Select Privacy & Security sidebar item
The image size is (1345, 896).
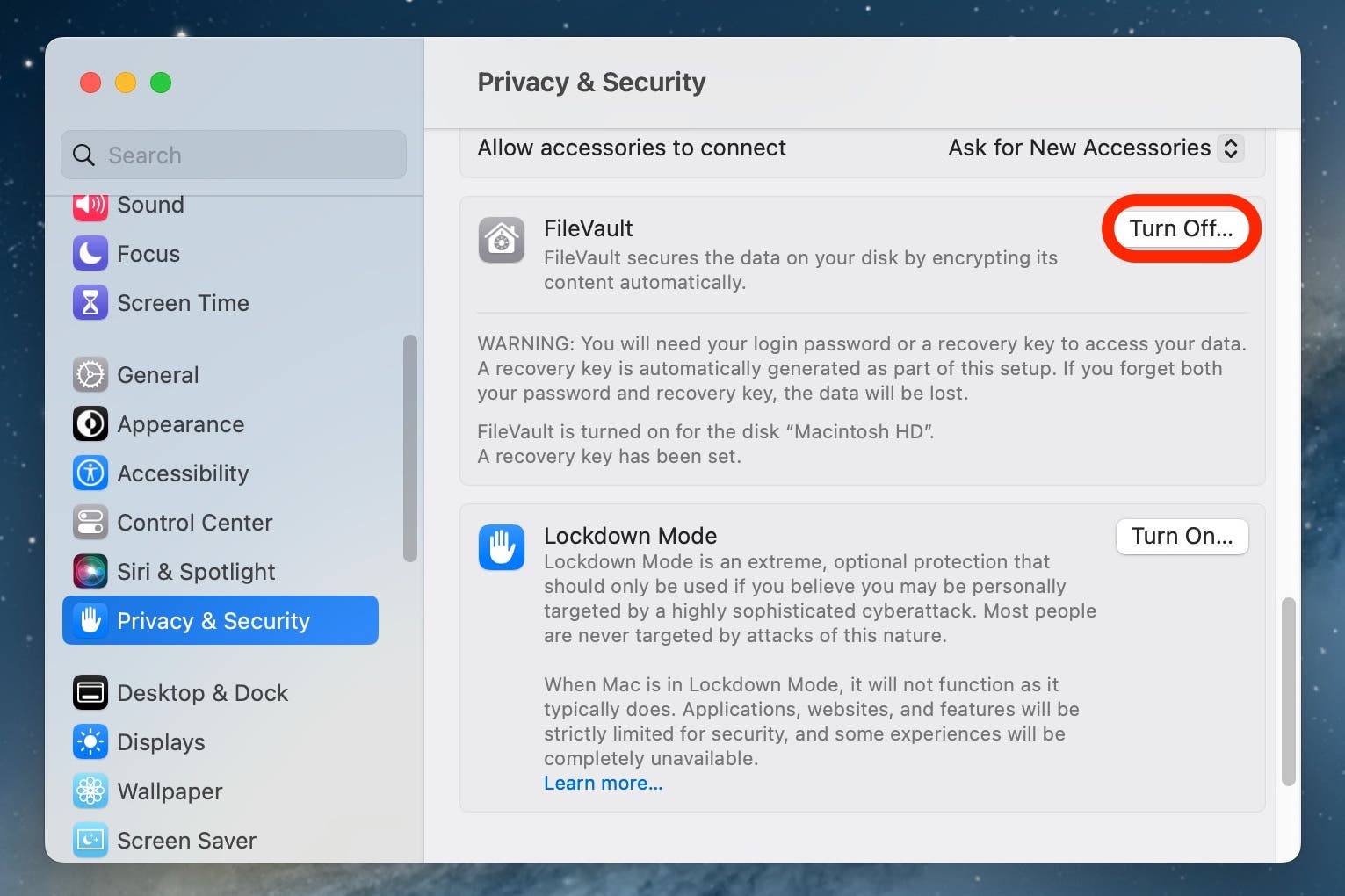click(221, 621)
